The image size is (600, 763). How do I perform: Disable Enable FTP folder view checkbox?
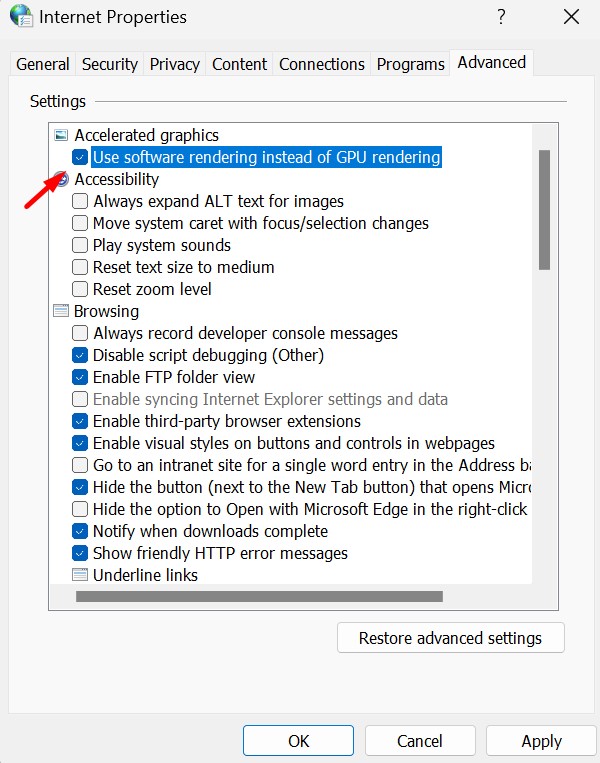point(80,377)
